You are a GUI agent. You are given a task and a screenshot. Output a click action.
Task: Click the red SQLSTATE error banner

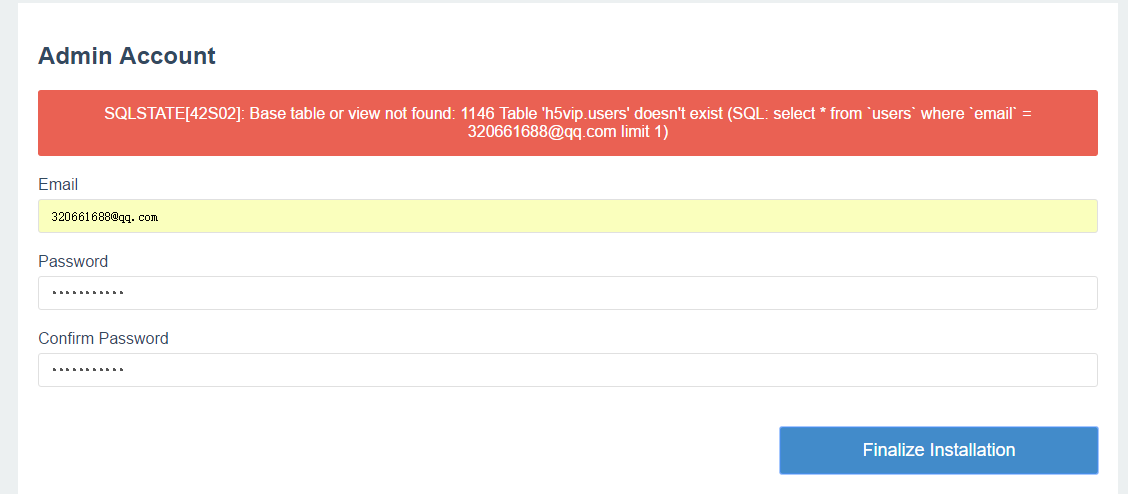tap(568, 123)
